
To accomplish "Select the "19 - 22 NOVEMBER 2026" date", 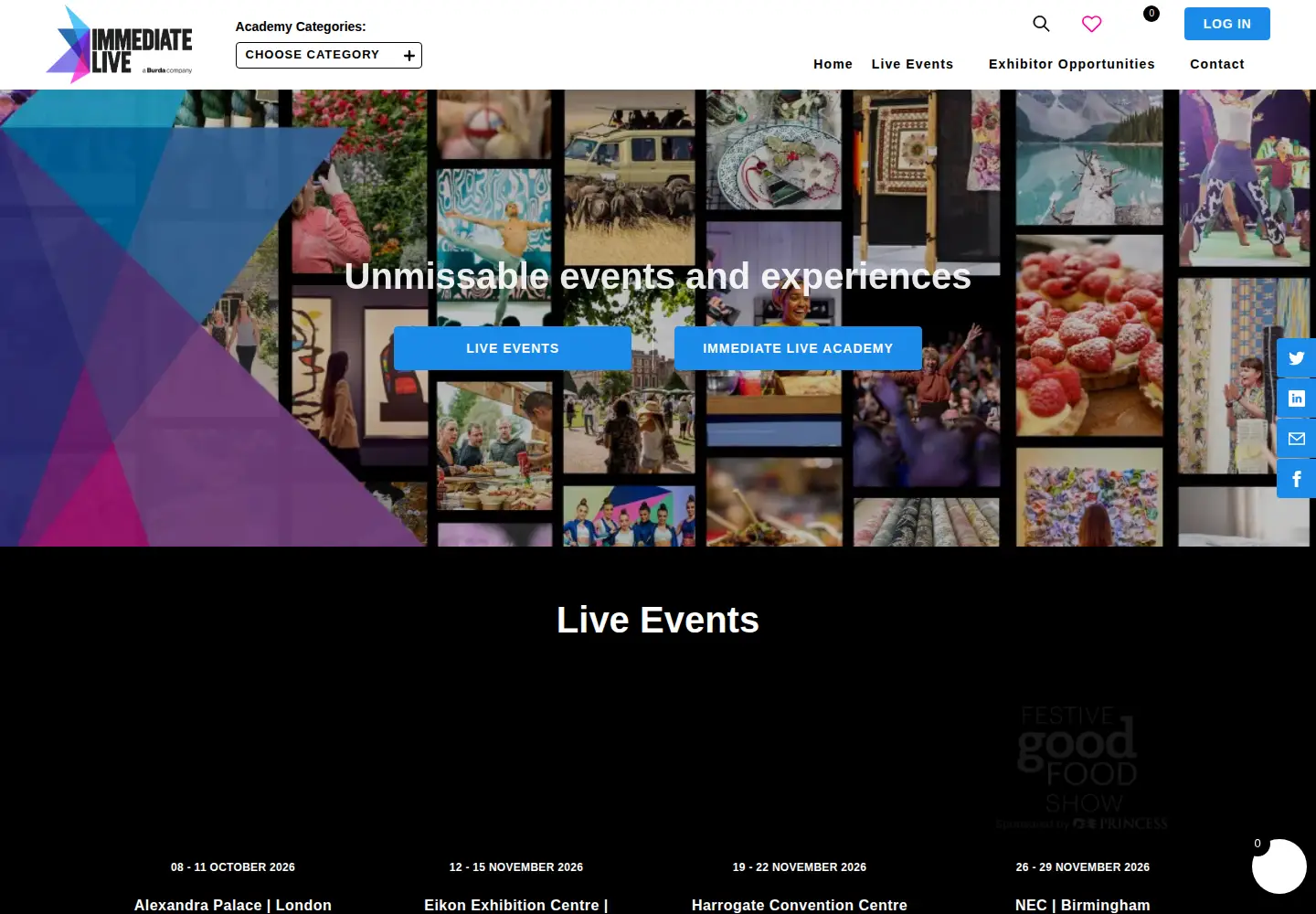I will (800, 867).
